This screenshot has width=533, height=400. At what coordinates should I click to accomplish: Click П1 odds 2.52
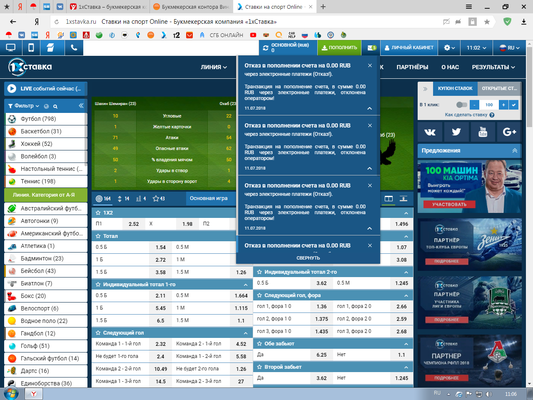(134, 224)
